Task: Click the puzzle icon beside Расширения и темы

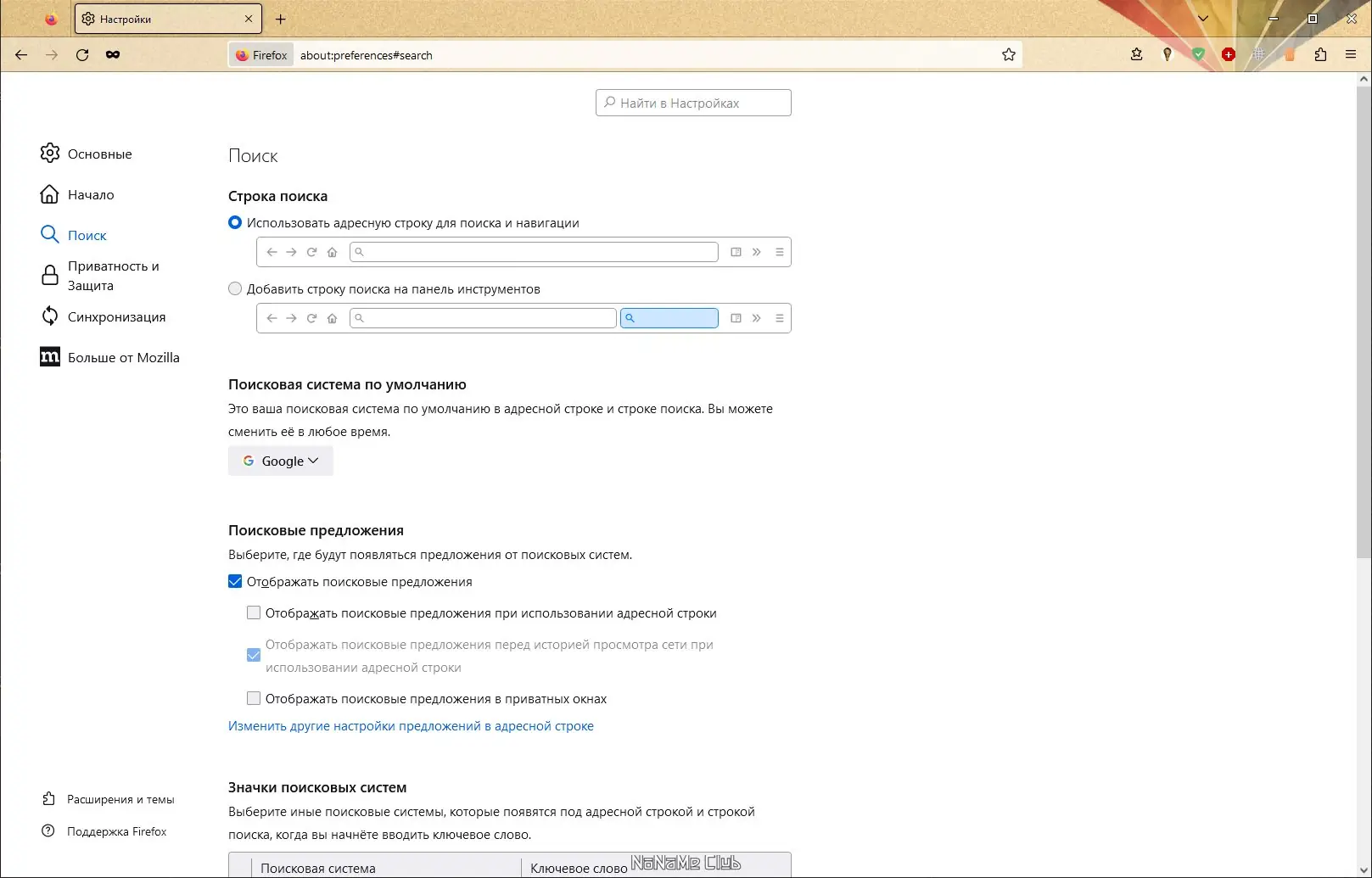Action: 48,799
